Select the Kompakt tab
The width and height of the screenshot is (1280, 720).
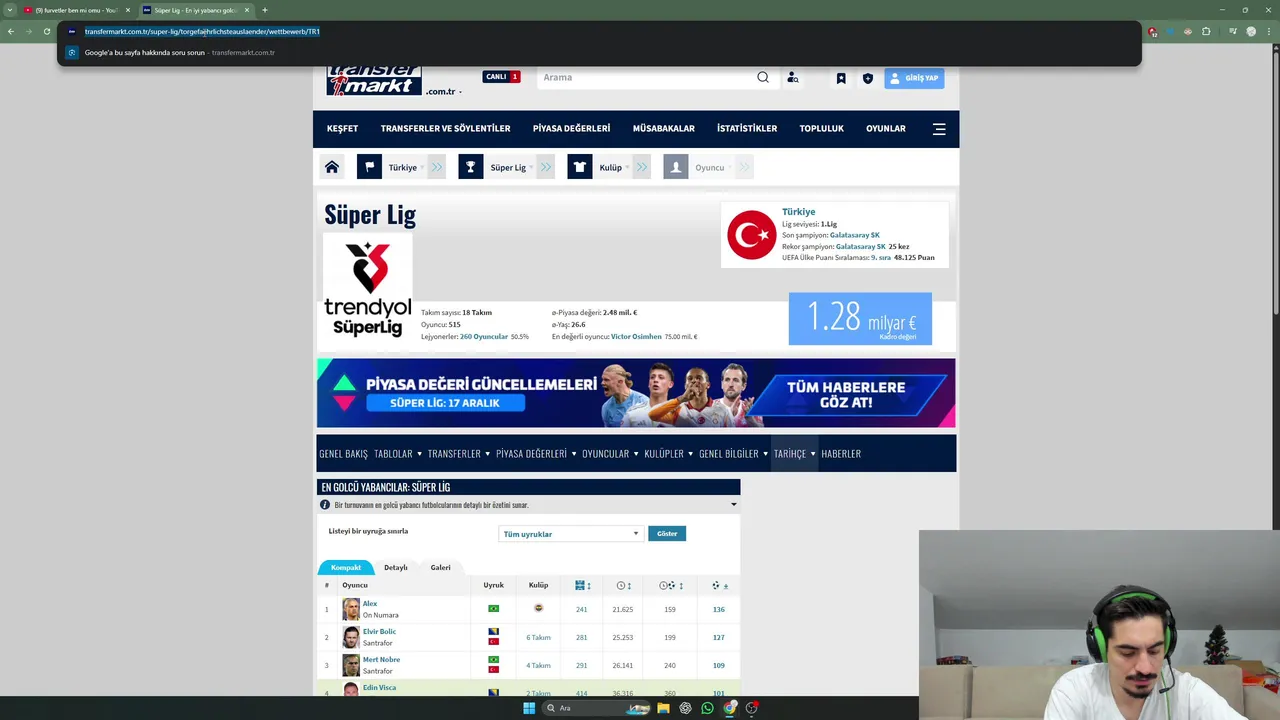coord(346,567)
